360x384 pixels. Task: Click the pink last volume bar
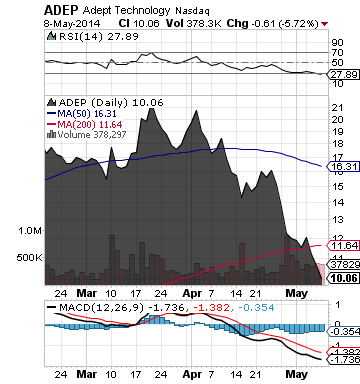321,274
